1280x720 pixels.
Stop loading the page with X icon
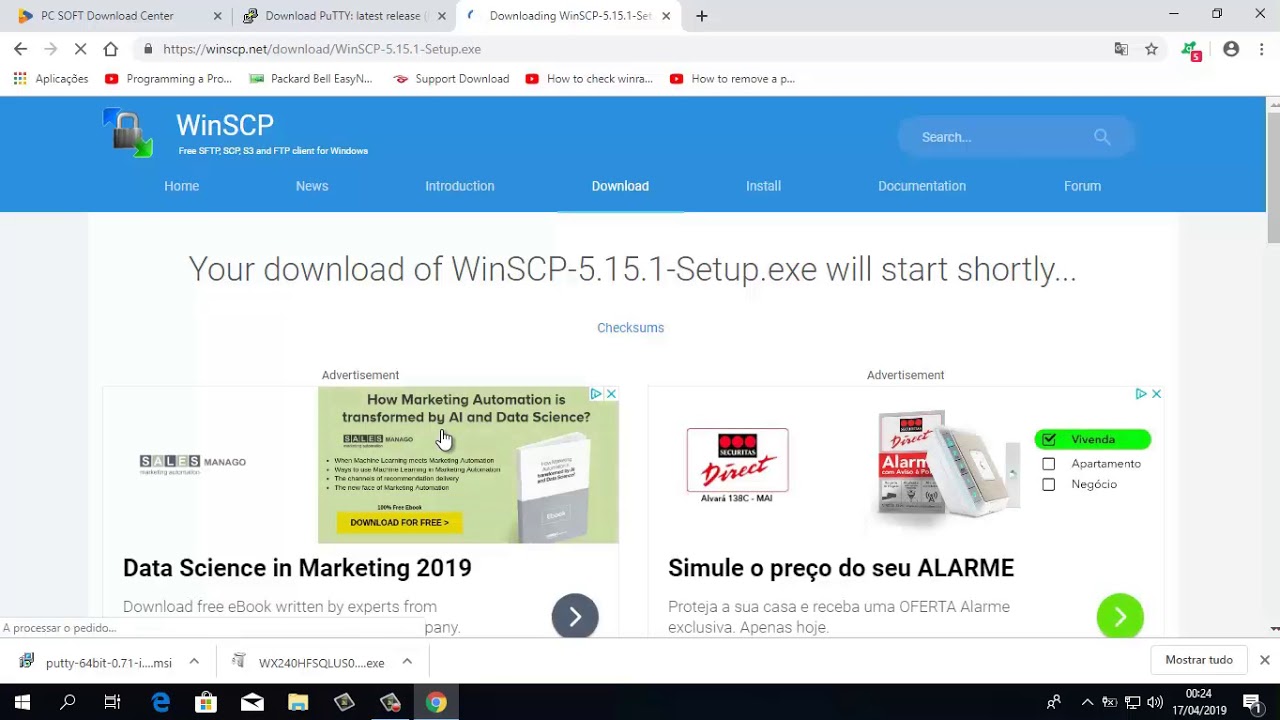pyautogui.click(x=82, y=49)
